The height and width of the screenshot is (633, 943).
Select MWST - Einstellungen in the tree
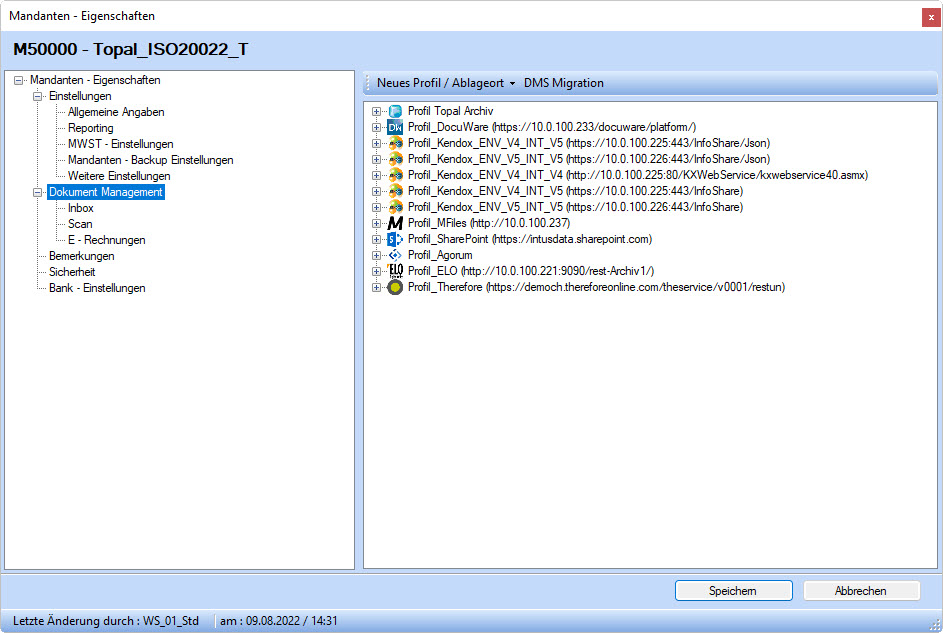click(120, 144)
